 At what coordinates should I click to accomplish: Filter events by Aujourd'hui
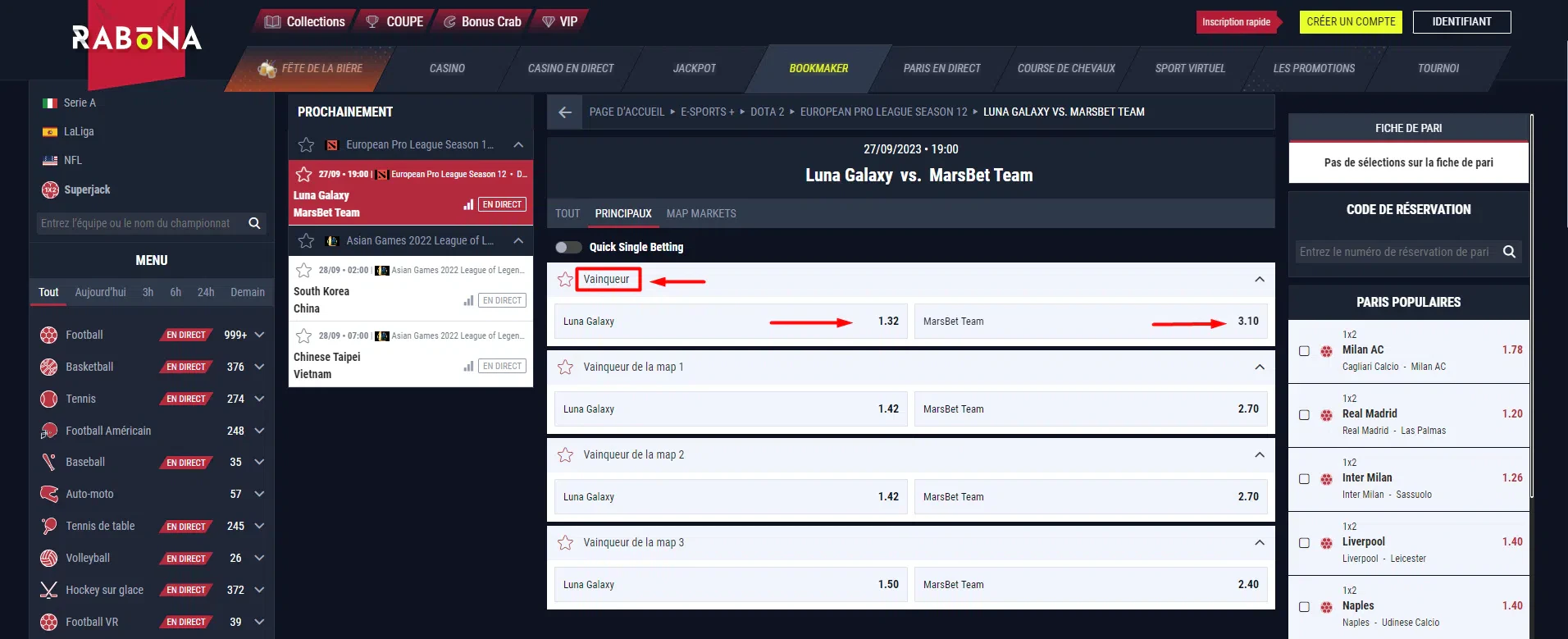pyautogui.click(x=100, y=292)
